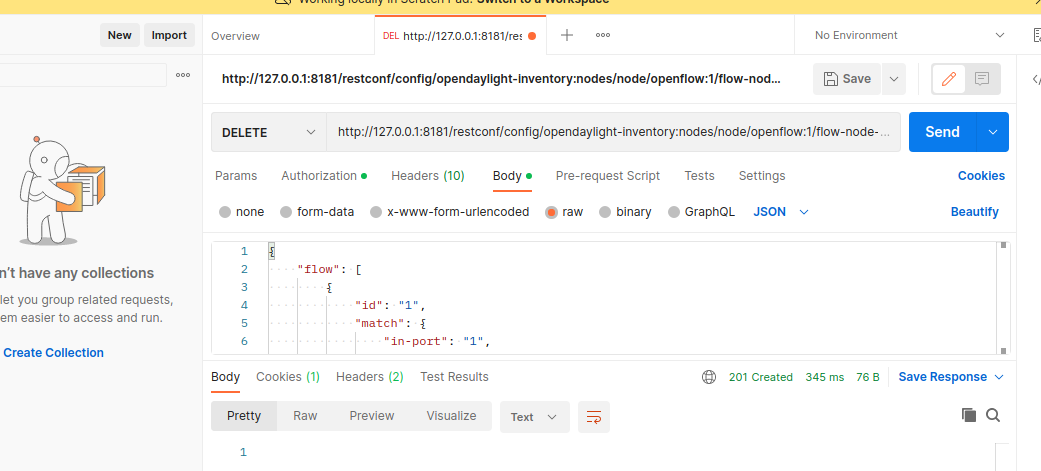Click Create Collection link
The image size is (1041, 471).
[x=54, y=353]
